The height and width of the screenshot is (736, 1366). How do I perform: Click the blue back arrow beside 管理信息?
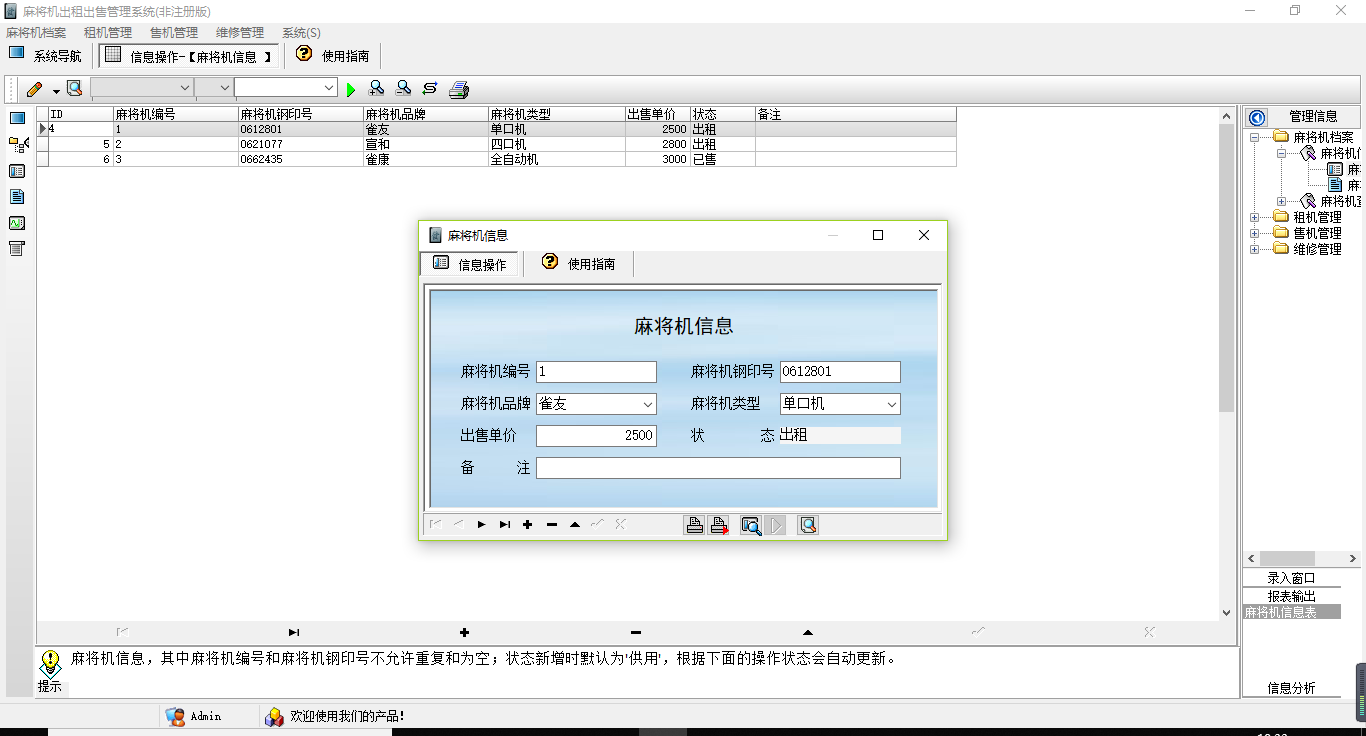(1257, 117)
